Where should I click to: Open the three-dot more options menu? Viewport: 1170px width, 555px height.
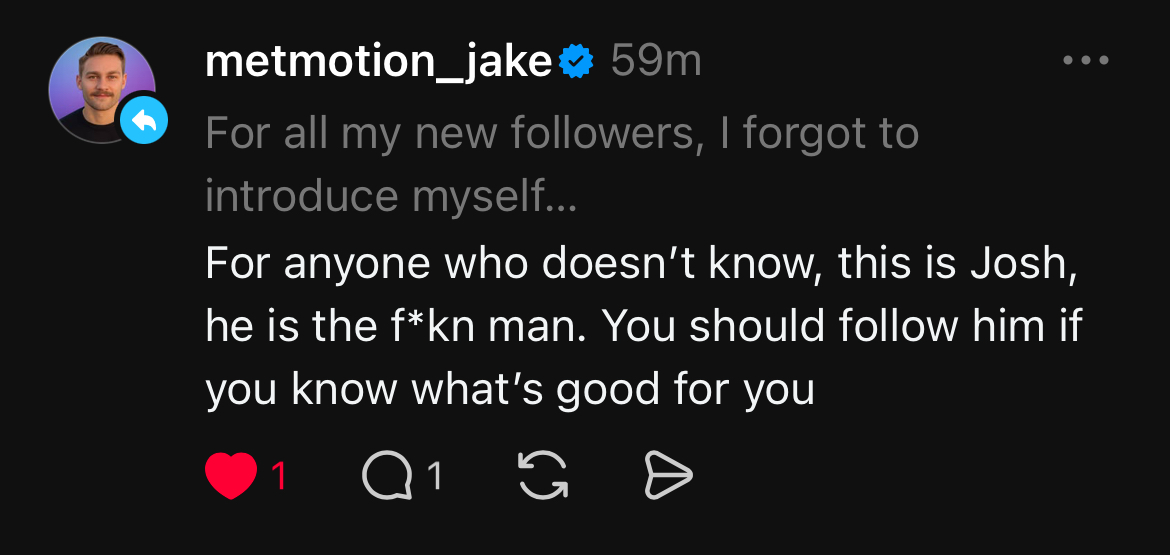pos(1086,61)
